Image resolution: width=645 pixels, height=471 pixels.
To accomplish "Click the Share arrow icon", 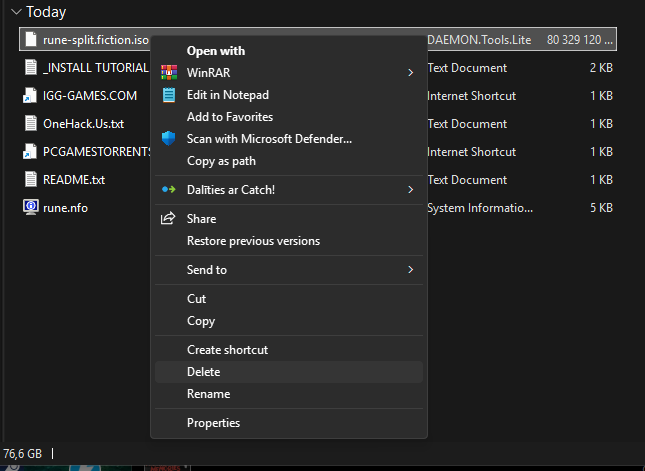I will (x=168, y=218).
